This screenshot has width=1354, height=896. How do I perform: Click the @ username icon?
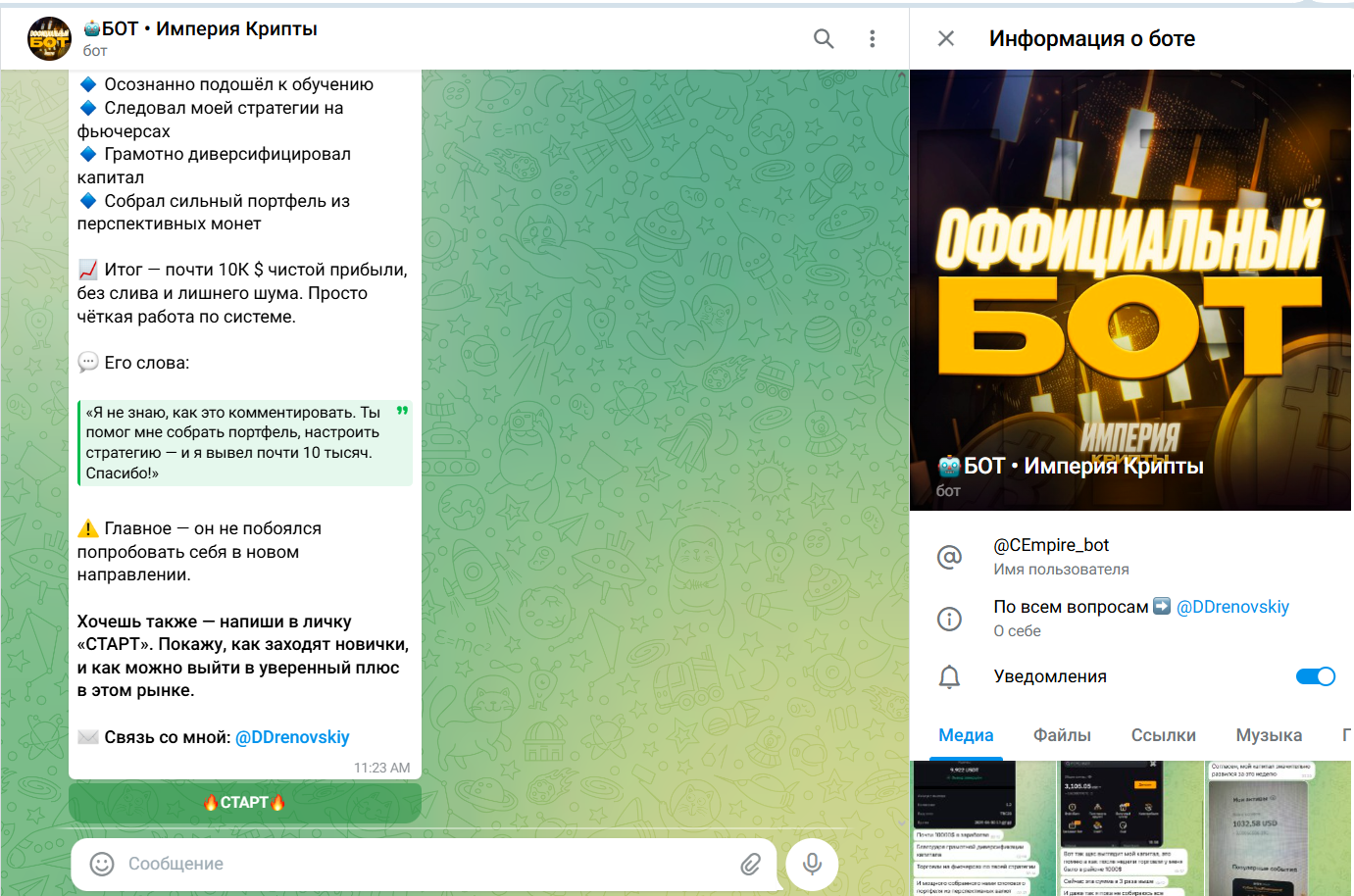coord(949,557)
